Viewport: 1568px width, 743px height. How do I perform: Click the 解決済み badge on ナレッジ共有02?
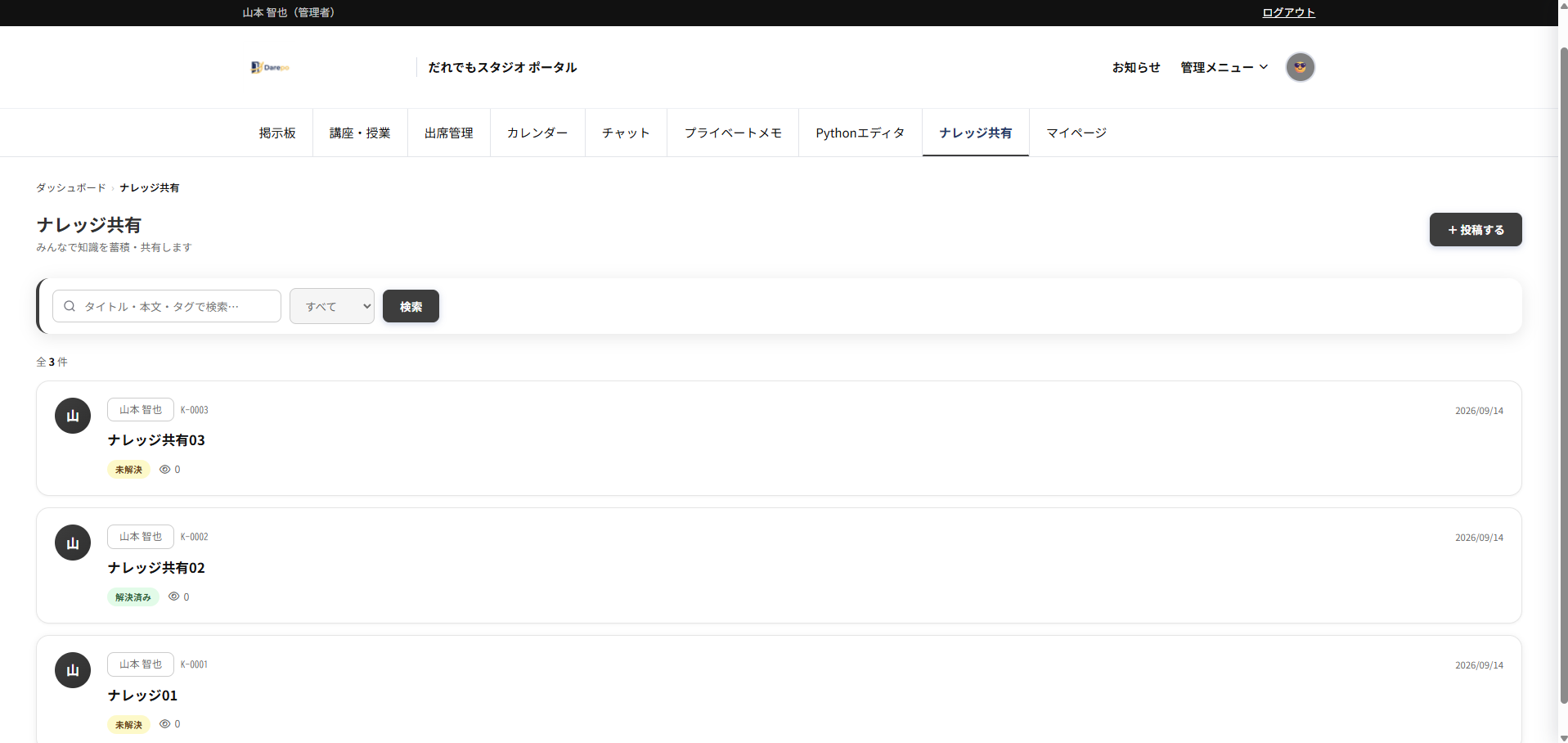pos(133,597)
